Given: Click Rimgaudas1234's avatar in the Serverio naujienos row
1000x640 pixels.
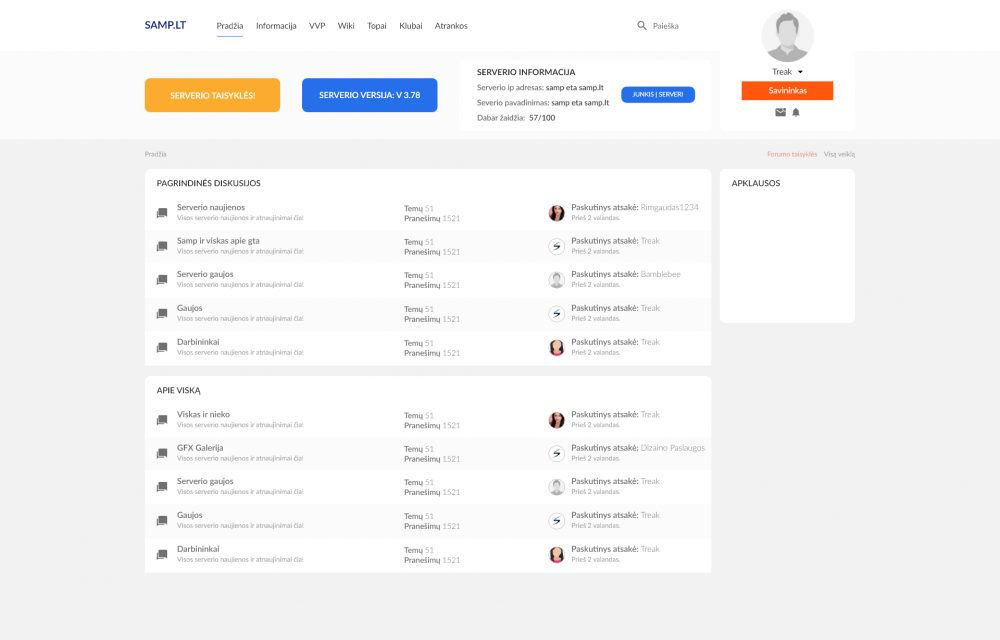Looking at the screenshot, I should [557, 213].
